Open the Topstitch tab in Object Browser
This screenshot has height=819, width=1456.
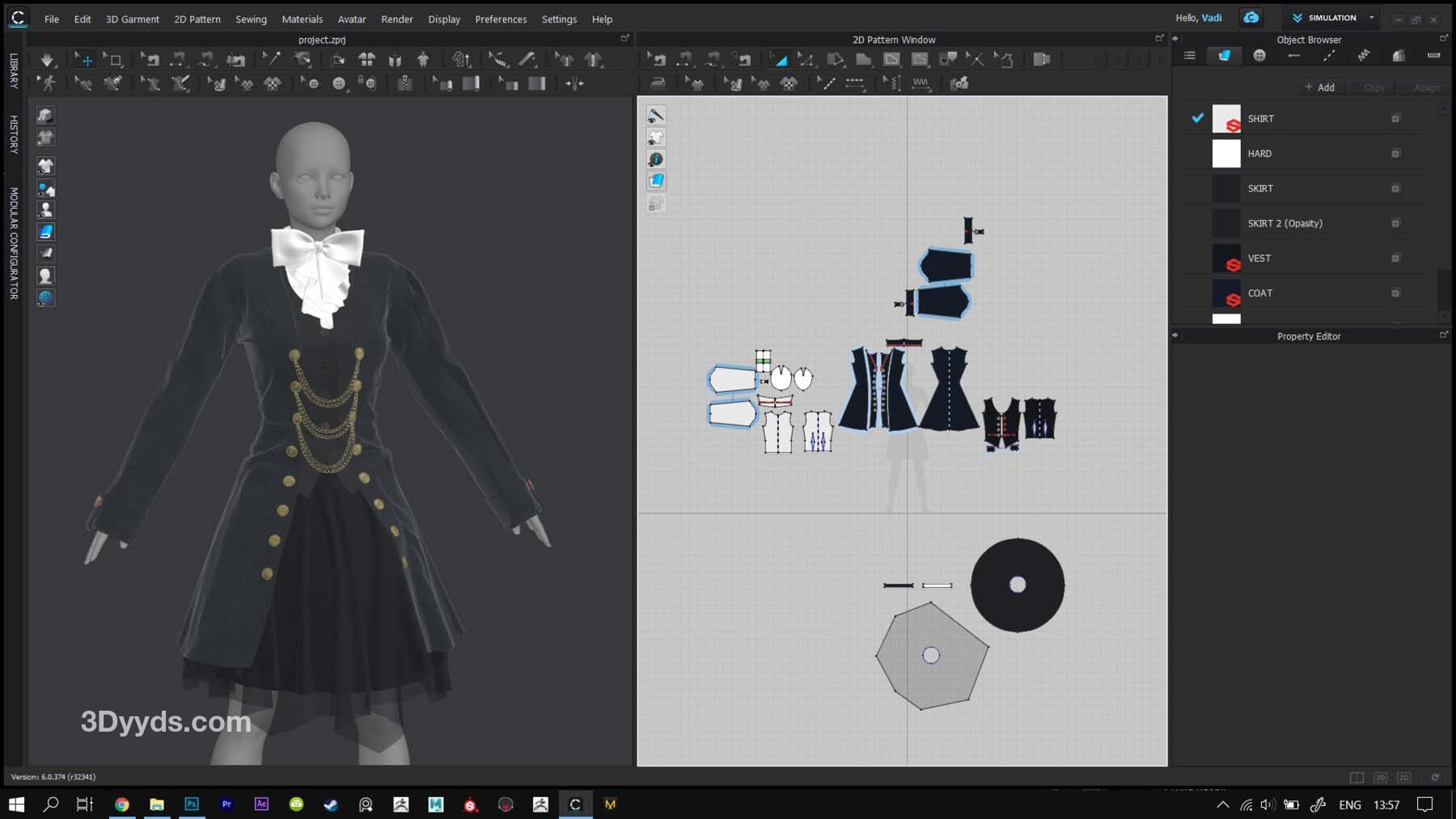click(1329, 56)
